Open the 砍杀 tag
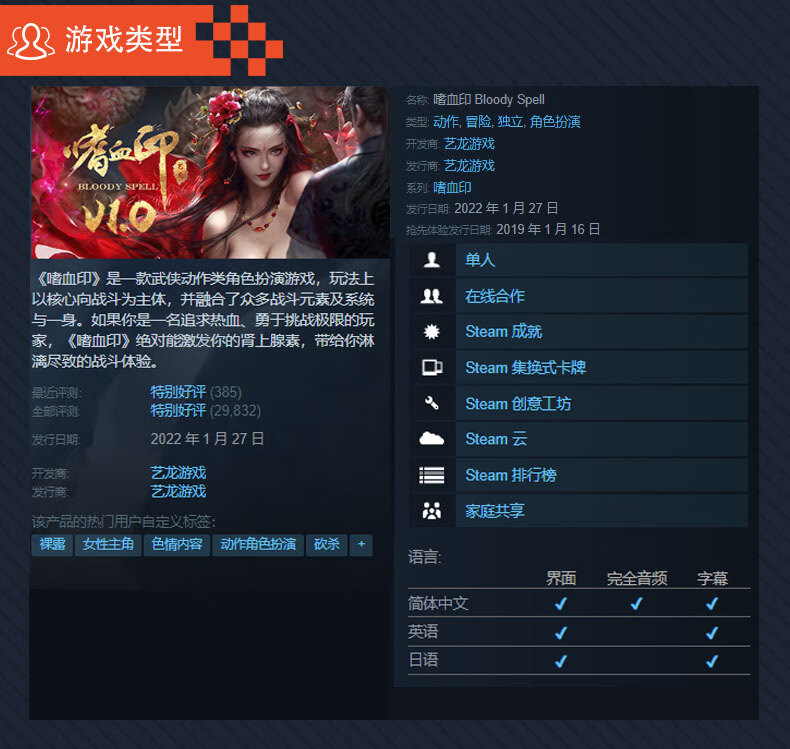The height and width of the screenshot is (749, 790). pyautogui.click(x=327, y=544)
